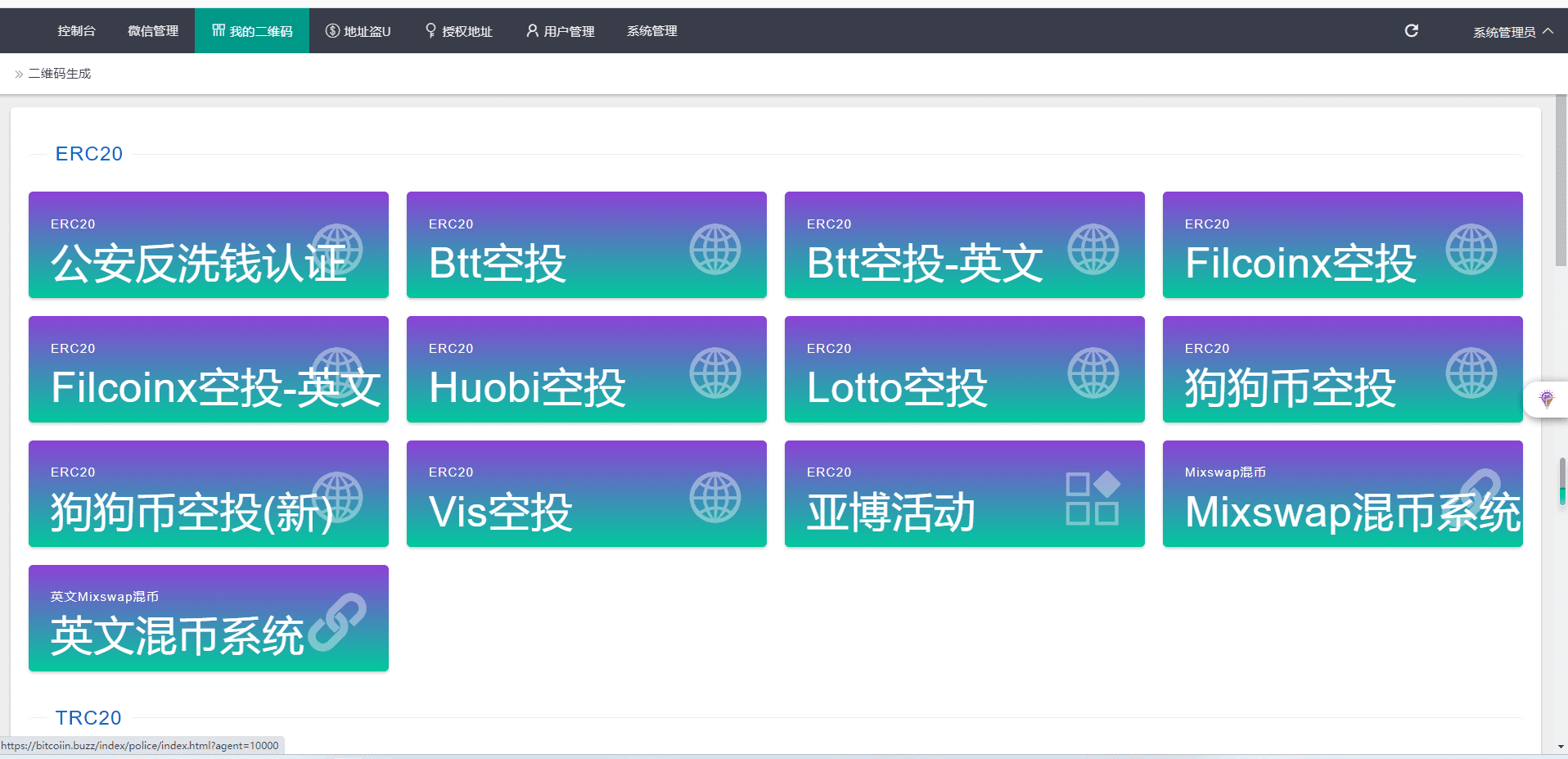This screenshot has width=1568, height=759.
Task: Select the 授权地址 menu item
Action: tap(459, 31)
